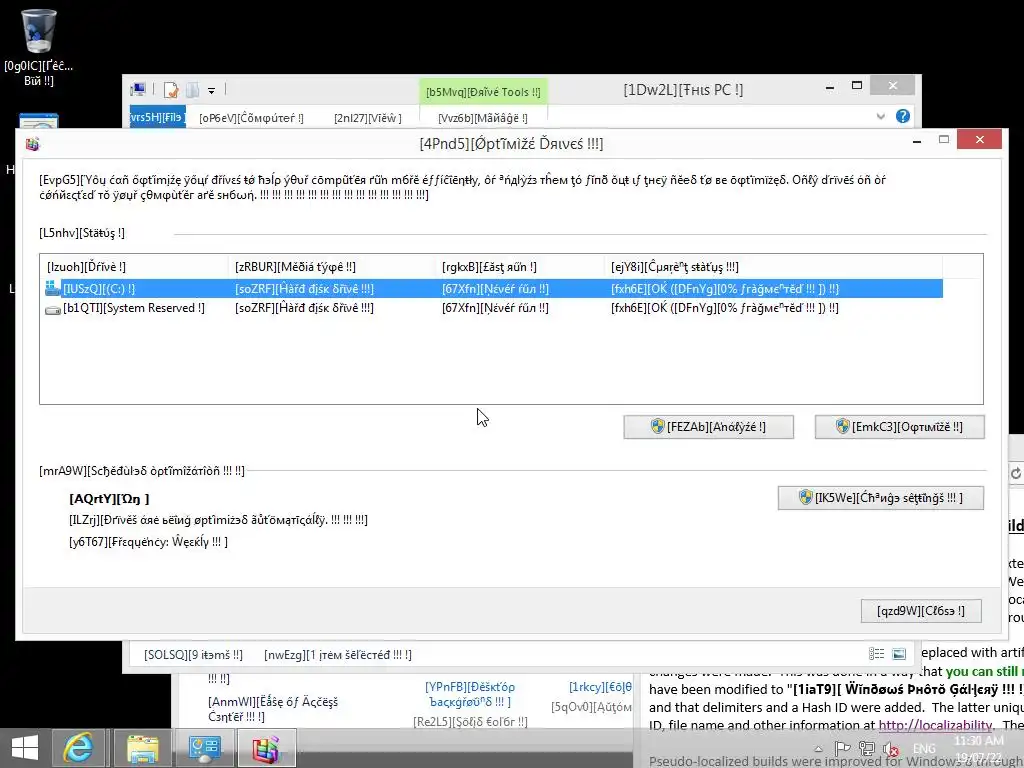Open Action Center flag tray icon
The height and width of the screenshot is (768, 1024).
point(842,748)
